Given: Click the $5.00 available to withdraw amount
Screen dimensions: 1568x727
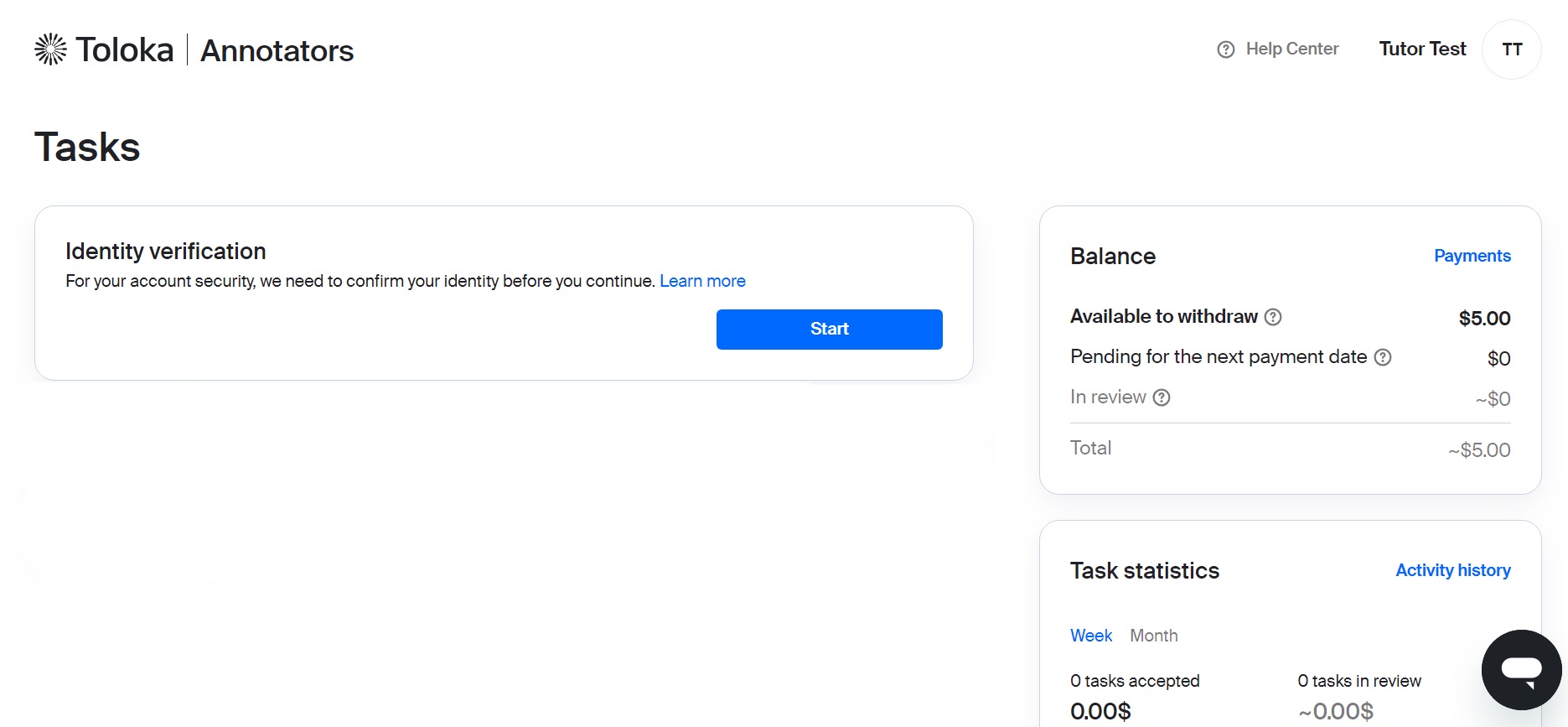Looking at the screenshot, I should pos(1484,319).
